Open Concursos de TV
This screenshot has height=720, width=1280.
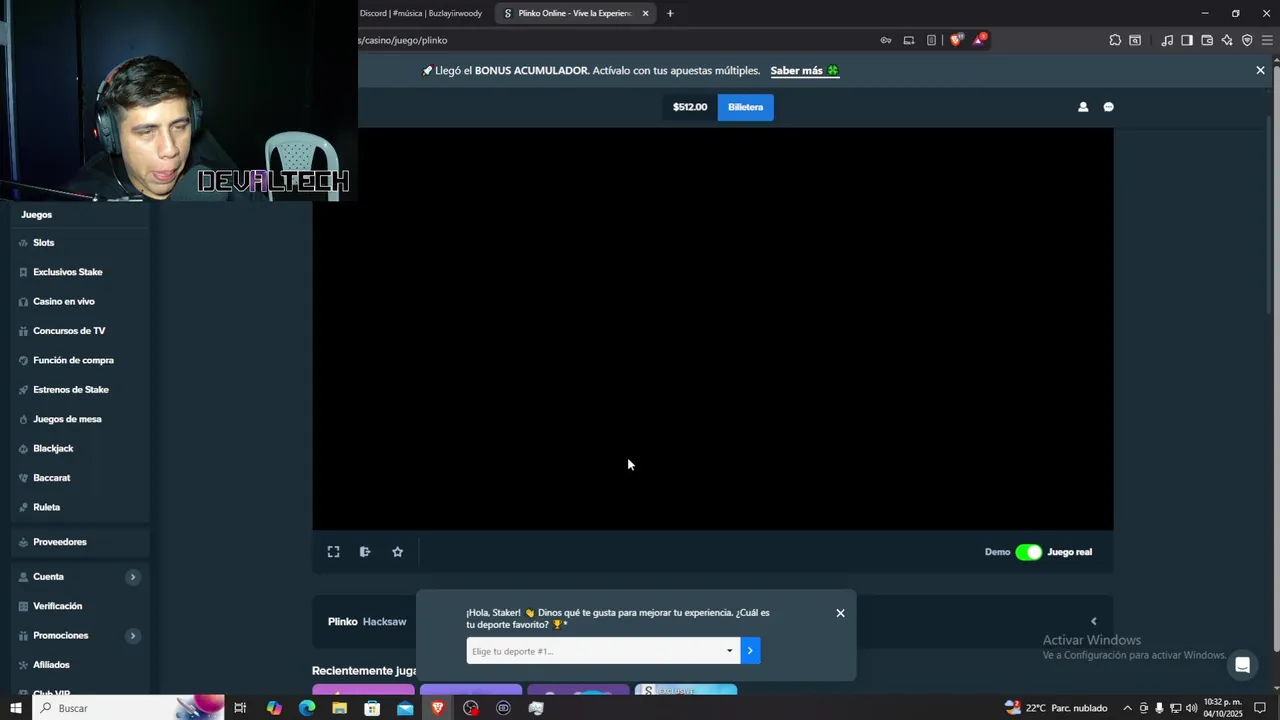(68, 331)
